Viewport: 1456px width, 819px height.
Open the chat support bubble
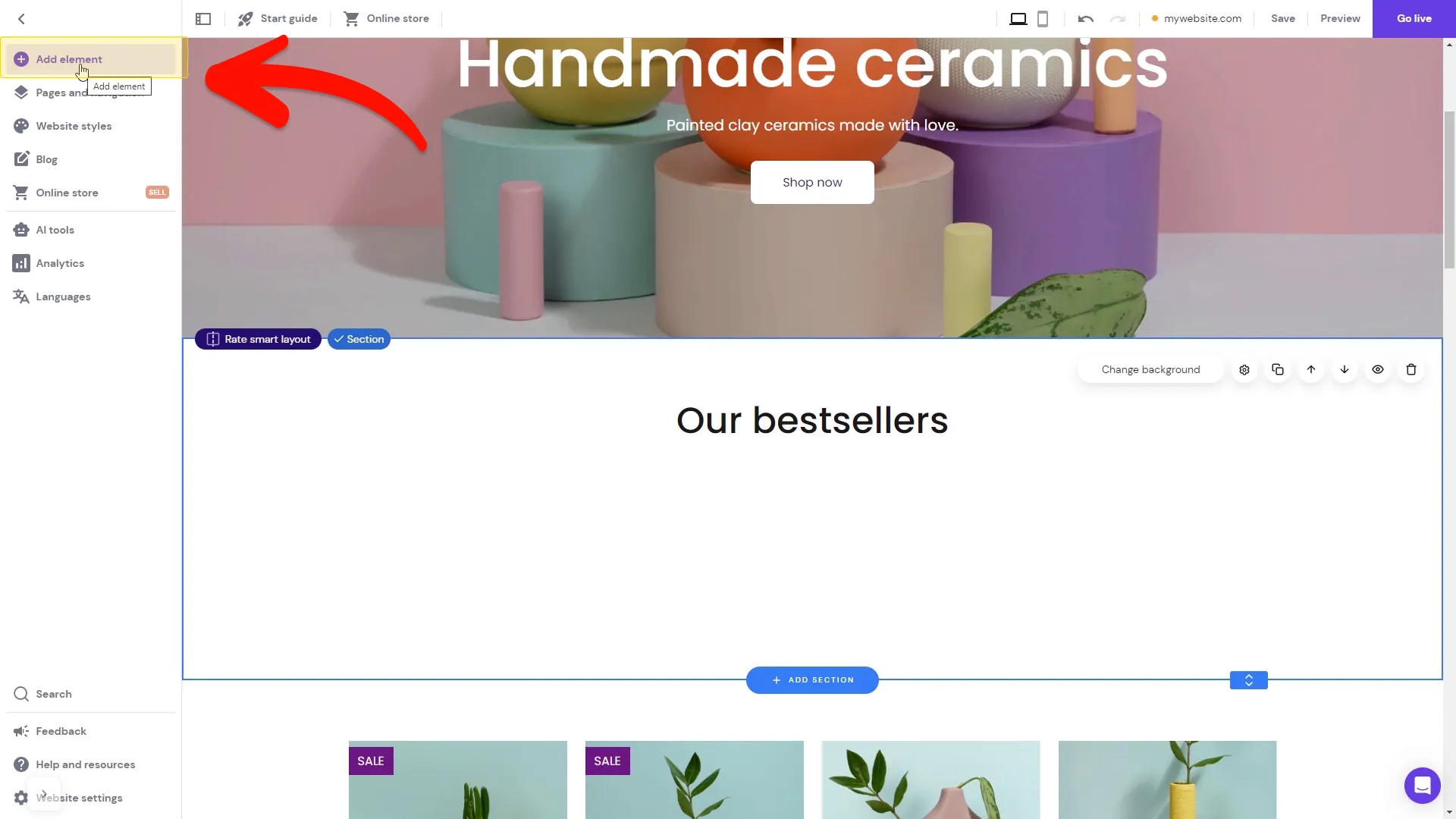tap(1422, 785)
